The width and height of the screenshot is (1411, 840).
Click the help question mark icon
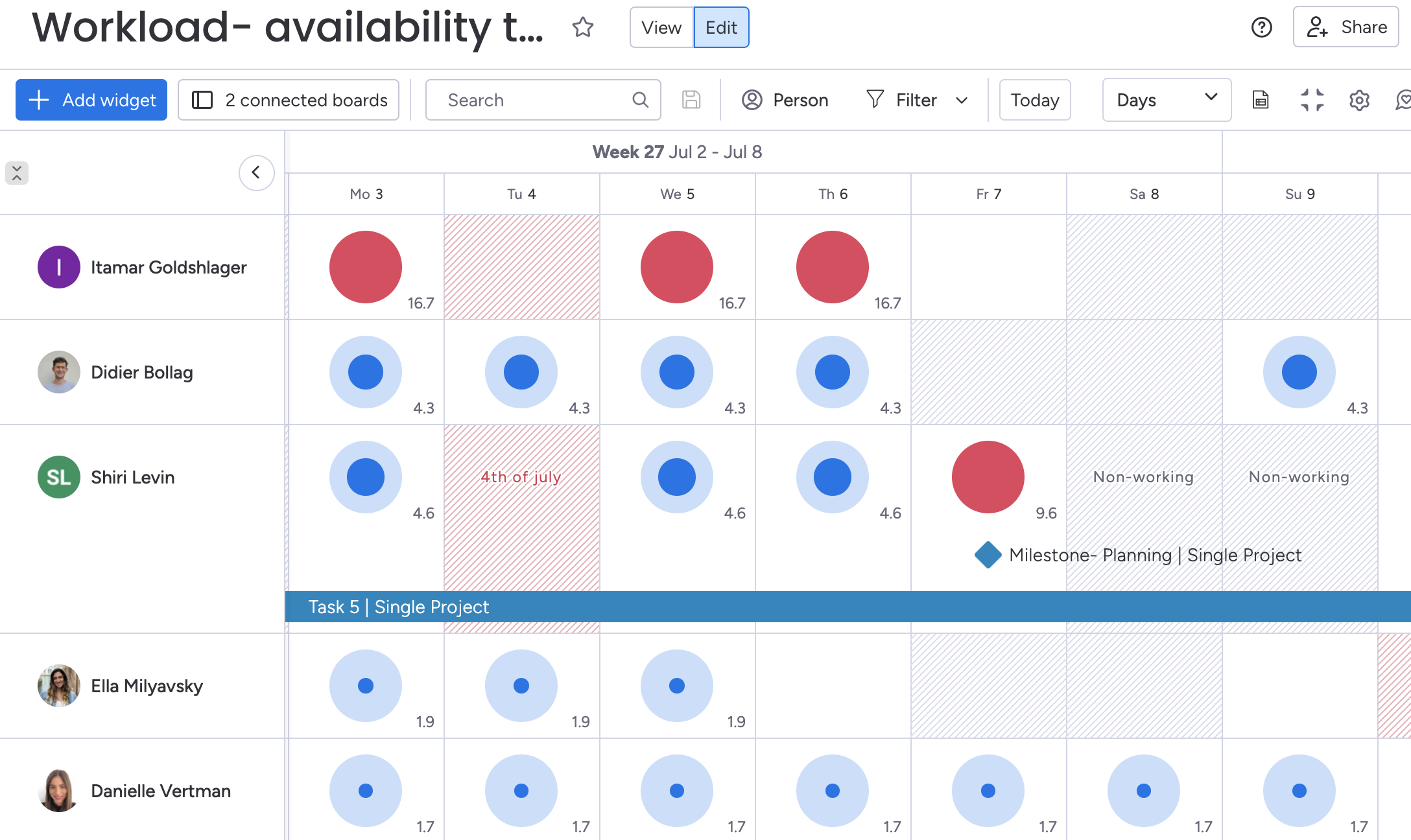(x=1261, y=27)
